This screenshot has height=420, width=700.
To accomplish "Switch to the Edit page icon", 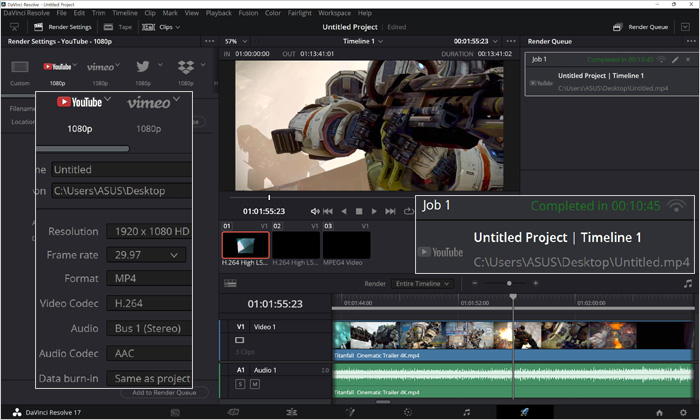I will click(292, 412).
